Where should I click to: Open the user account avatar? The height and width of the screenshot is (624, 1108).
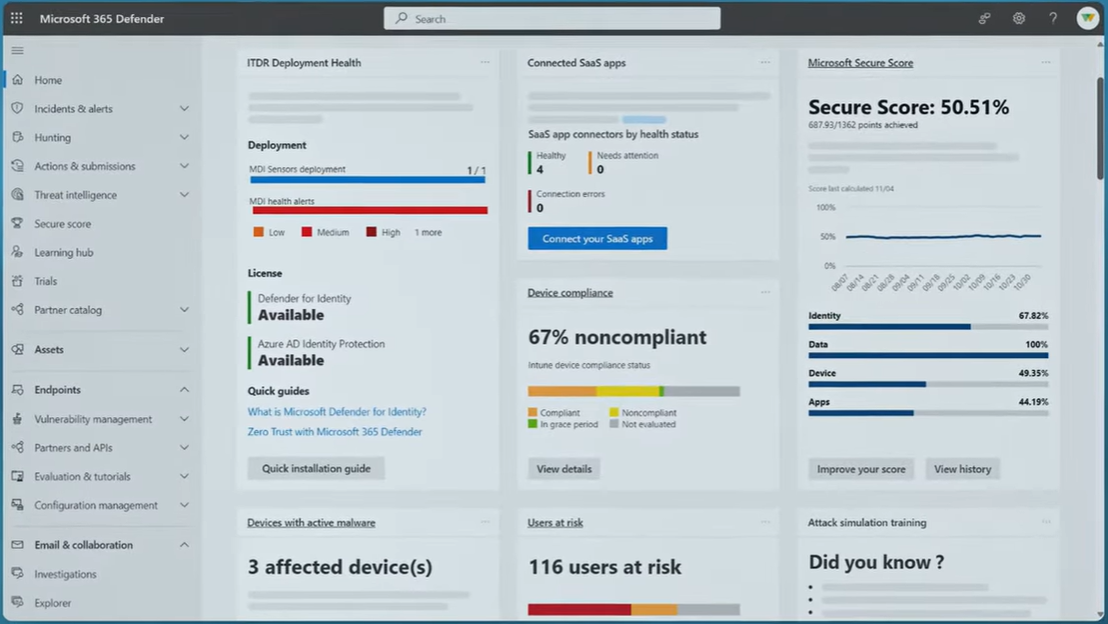click(x=1088, y=18)
